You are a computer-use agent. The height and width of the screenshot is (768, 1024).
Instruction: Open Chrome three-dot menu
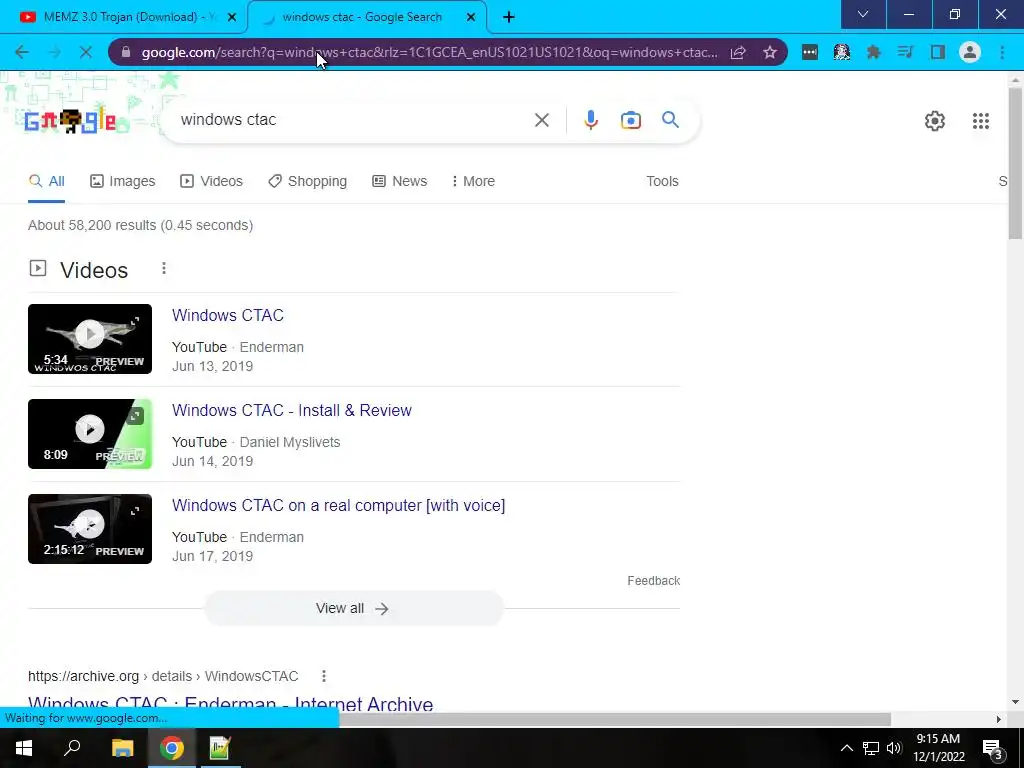tap(1002, 52)
